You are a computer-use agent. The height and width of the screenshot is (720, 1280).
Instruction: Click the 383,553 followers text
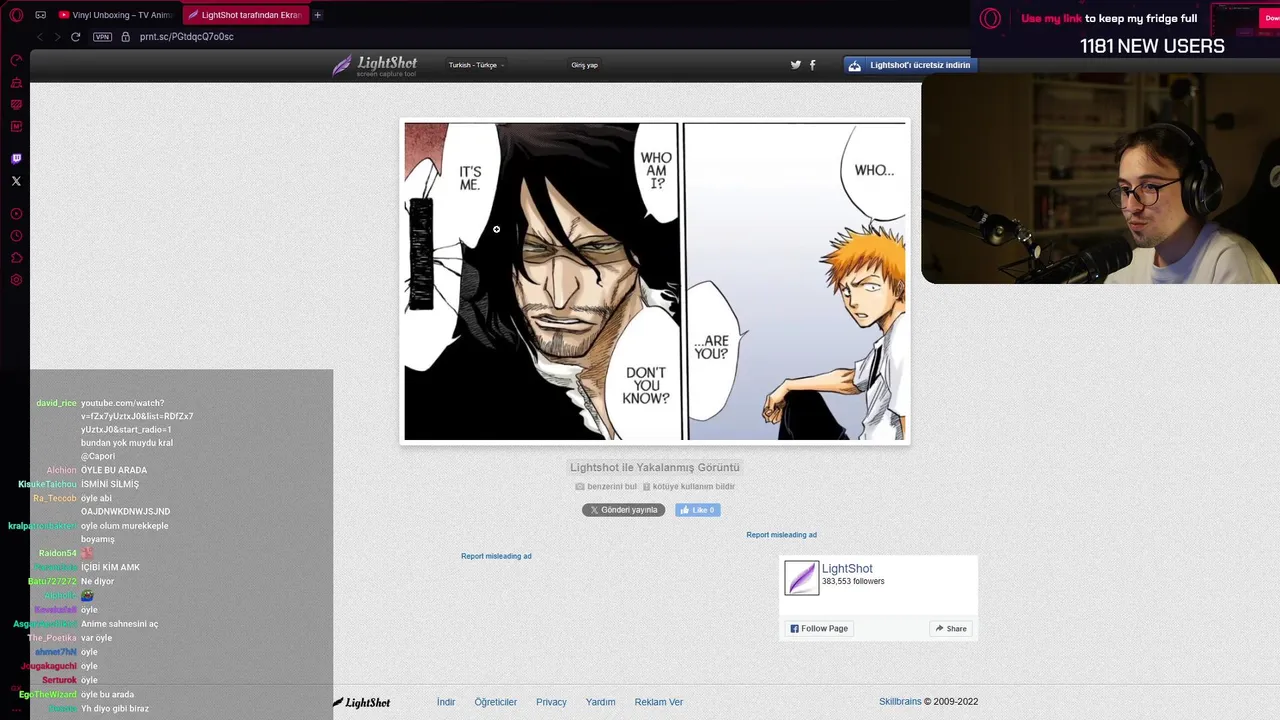click(853, 581)
